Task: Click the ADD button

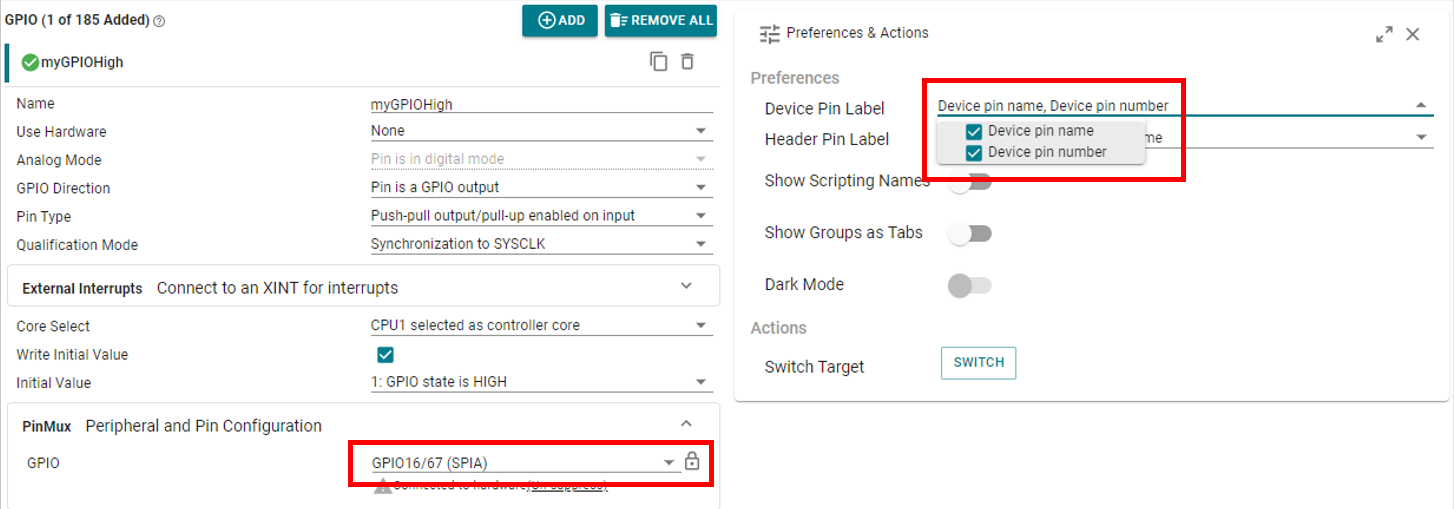Action: [560, 21]
